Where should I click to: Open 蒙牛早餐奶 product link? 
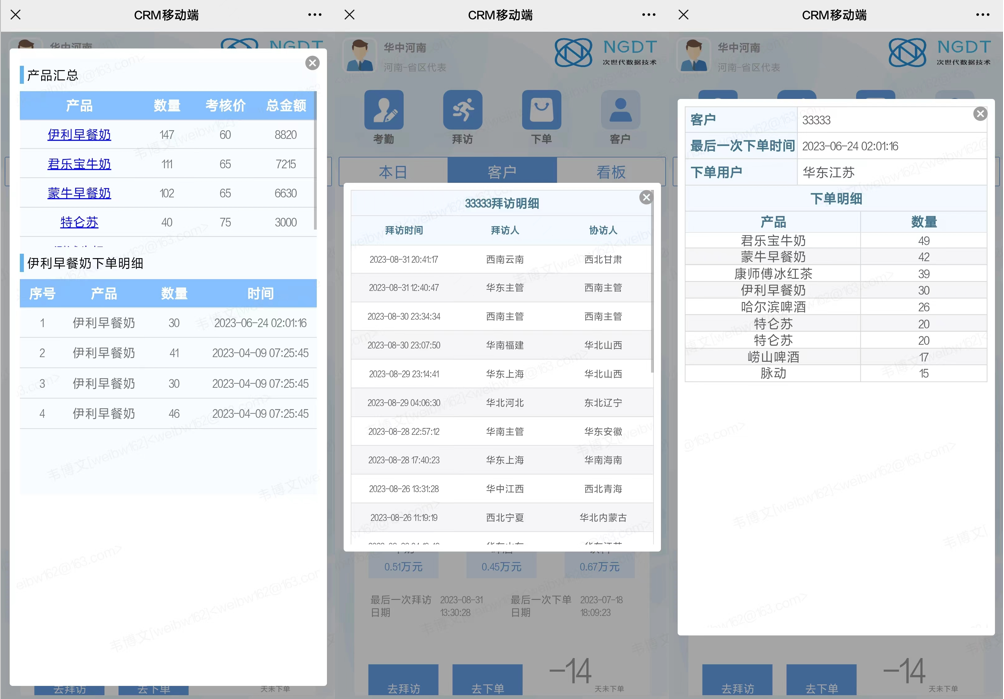[x=79, y=193]
